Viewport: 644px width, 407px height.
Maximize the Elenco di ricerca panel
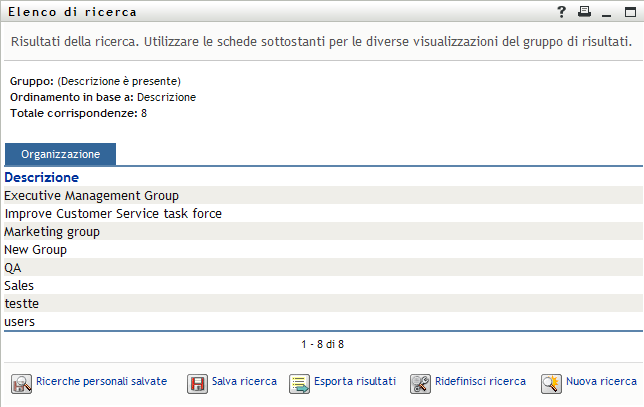629,12
